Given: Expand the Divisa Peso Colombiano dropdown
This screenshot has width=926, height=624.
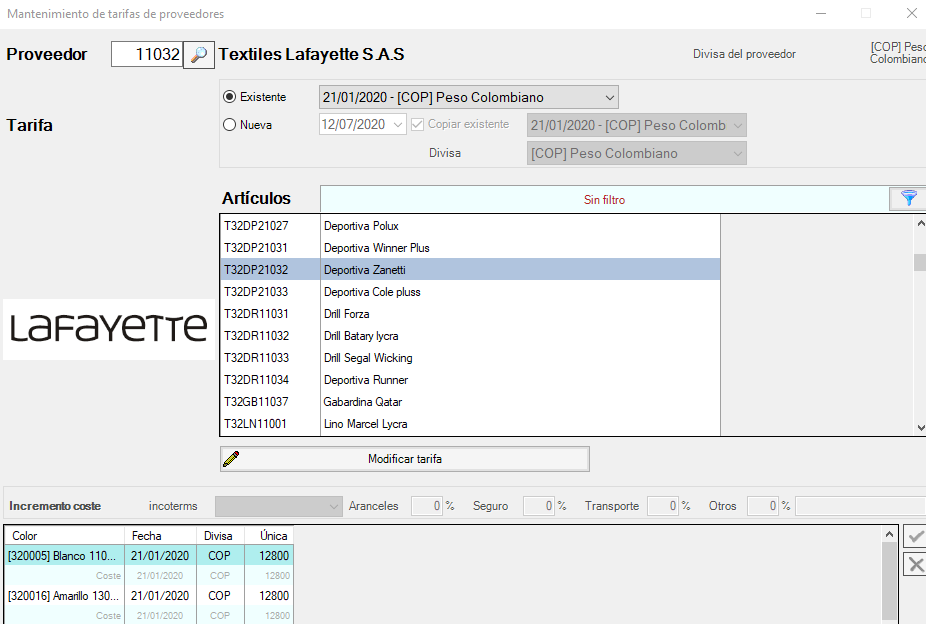Looking at the screenshot, I should coord(738,153).
